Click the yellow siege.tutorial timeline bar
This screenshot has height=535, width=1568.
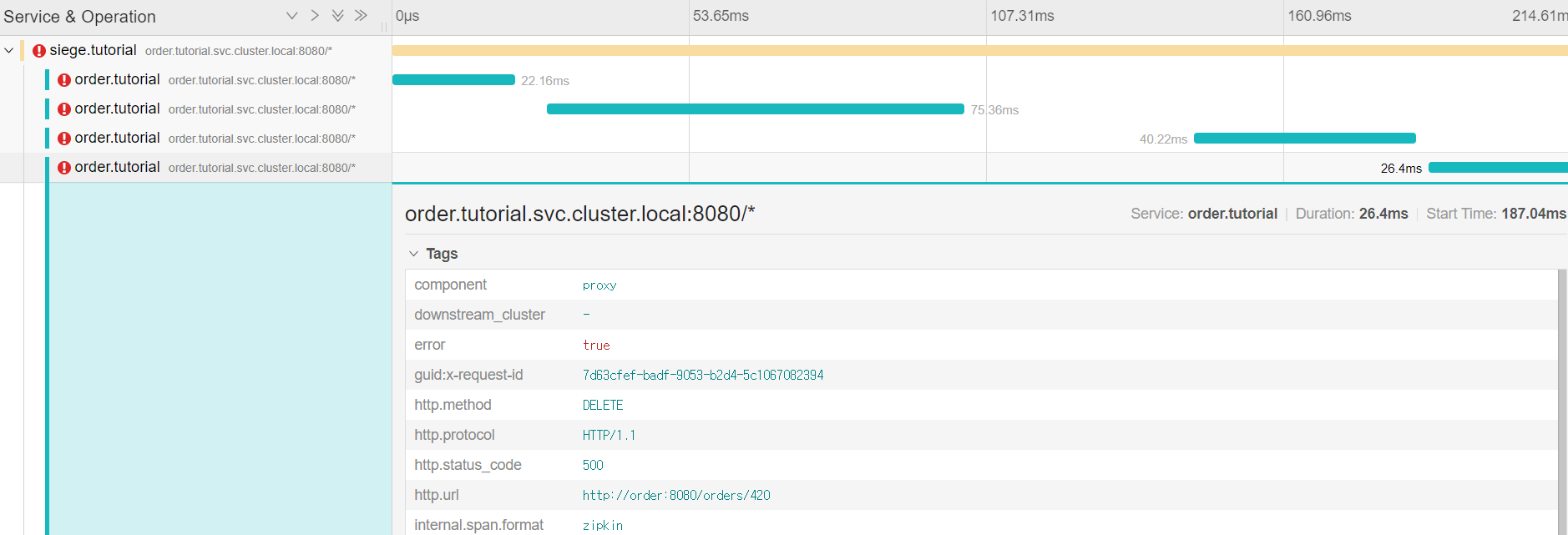(979, 51)
